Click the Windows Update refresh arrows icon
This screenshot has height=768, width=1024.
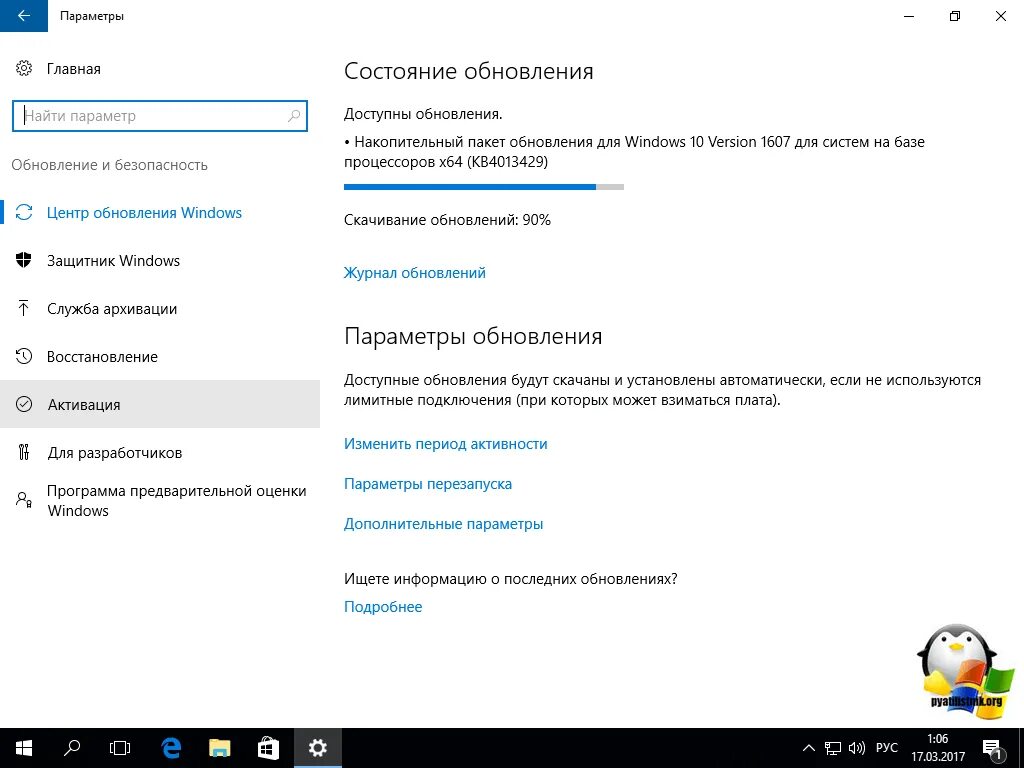pos(24,213)
